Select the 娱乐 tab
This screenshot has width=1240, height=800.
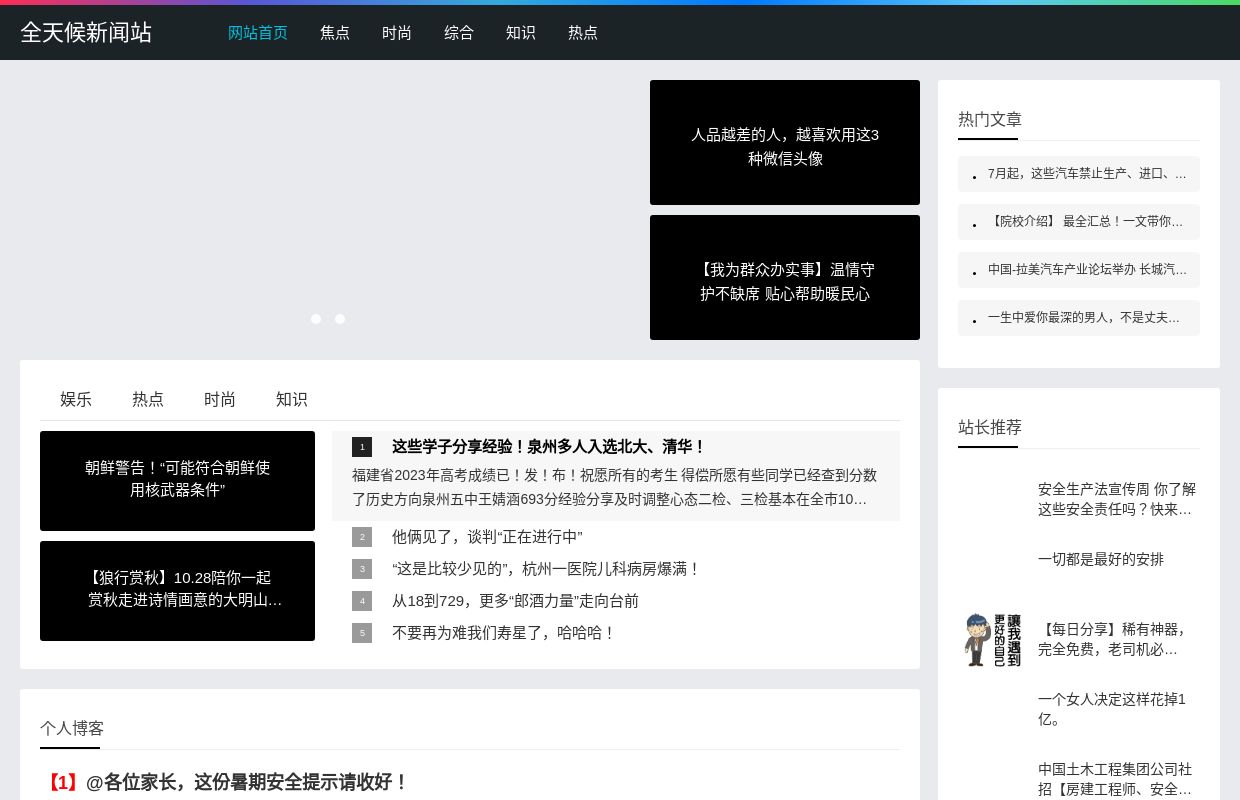tap(76, 399)
